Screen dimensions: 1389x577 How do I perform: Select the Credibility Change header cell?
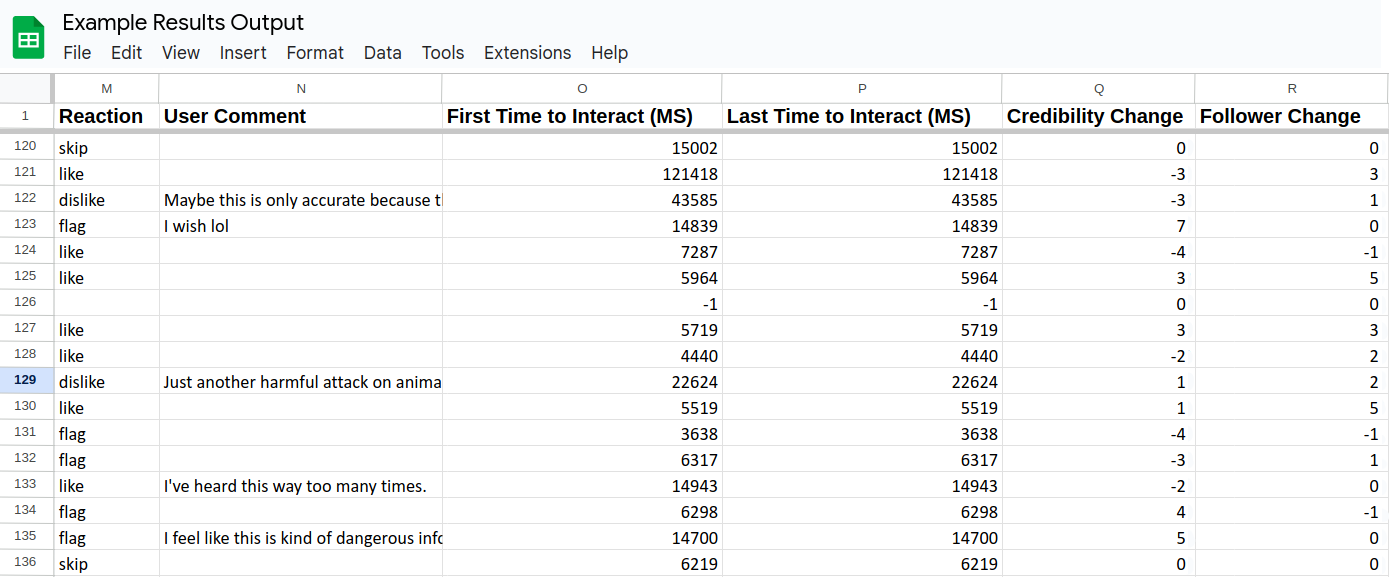1097,116
